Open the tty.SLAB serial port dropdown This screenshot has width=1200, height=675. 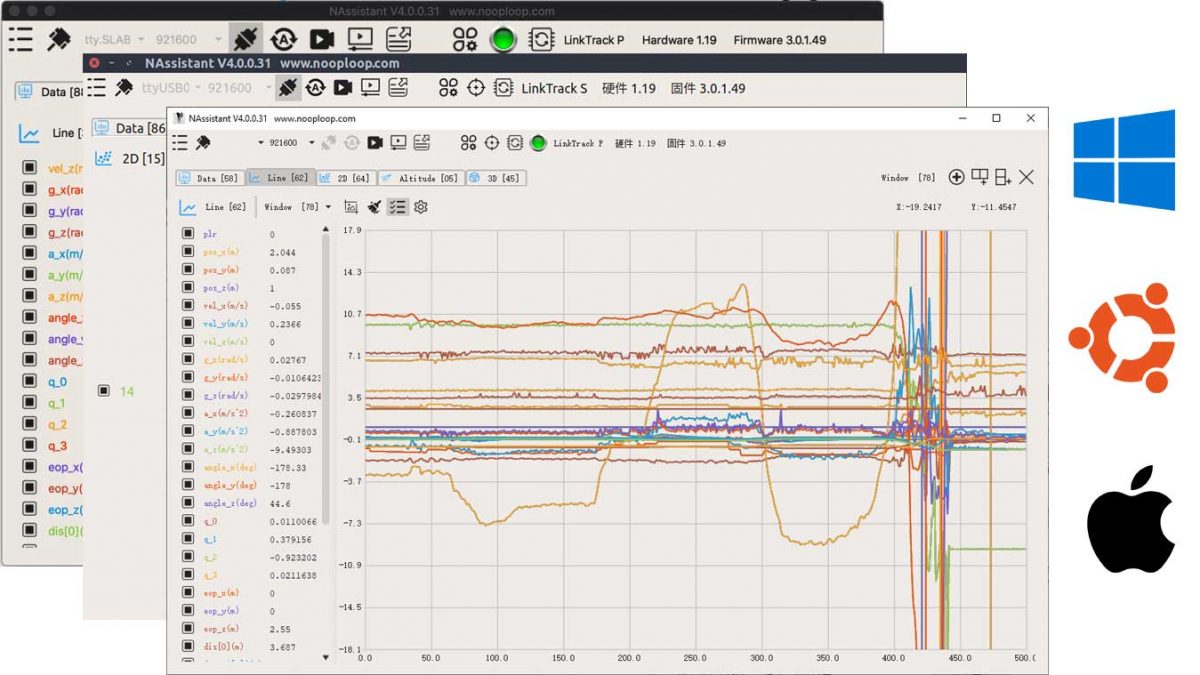pos(112,40)
